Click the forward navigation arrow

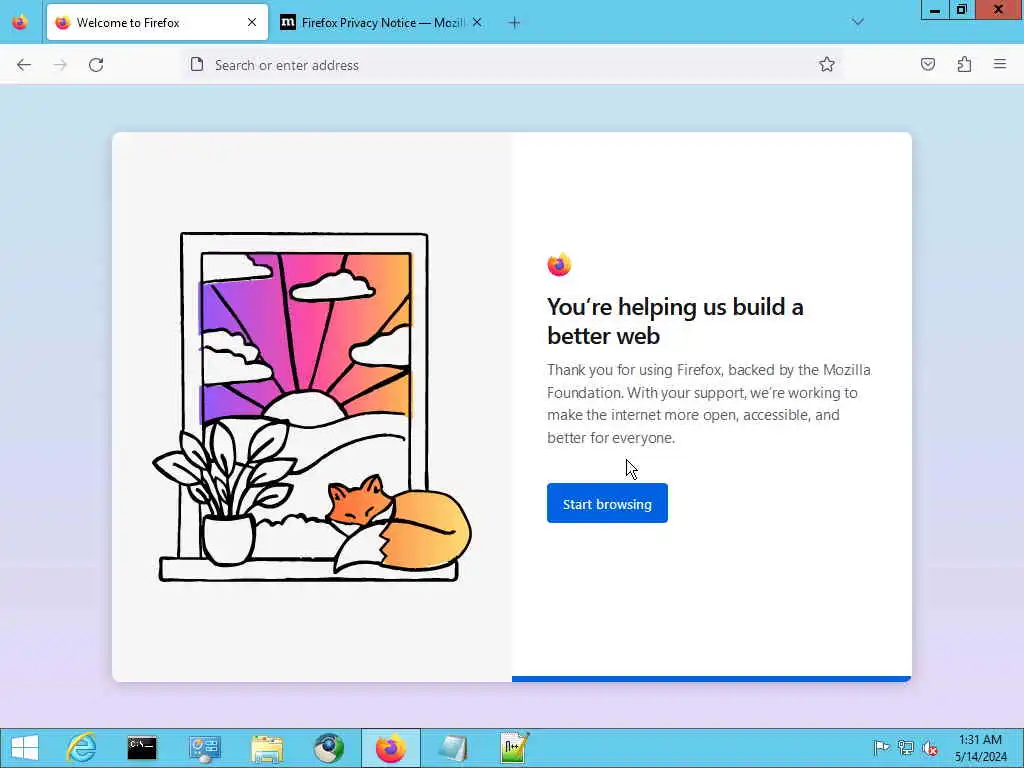[60, 65]
